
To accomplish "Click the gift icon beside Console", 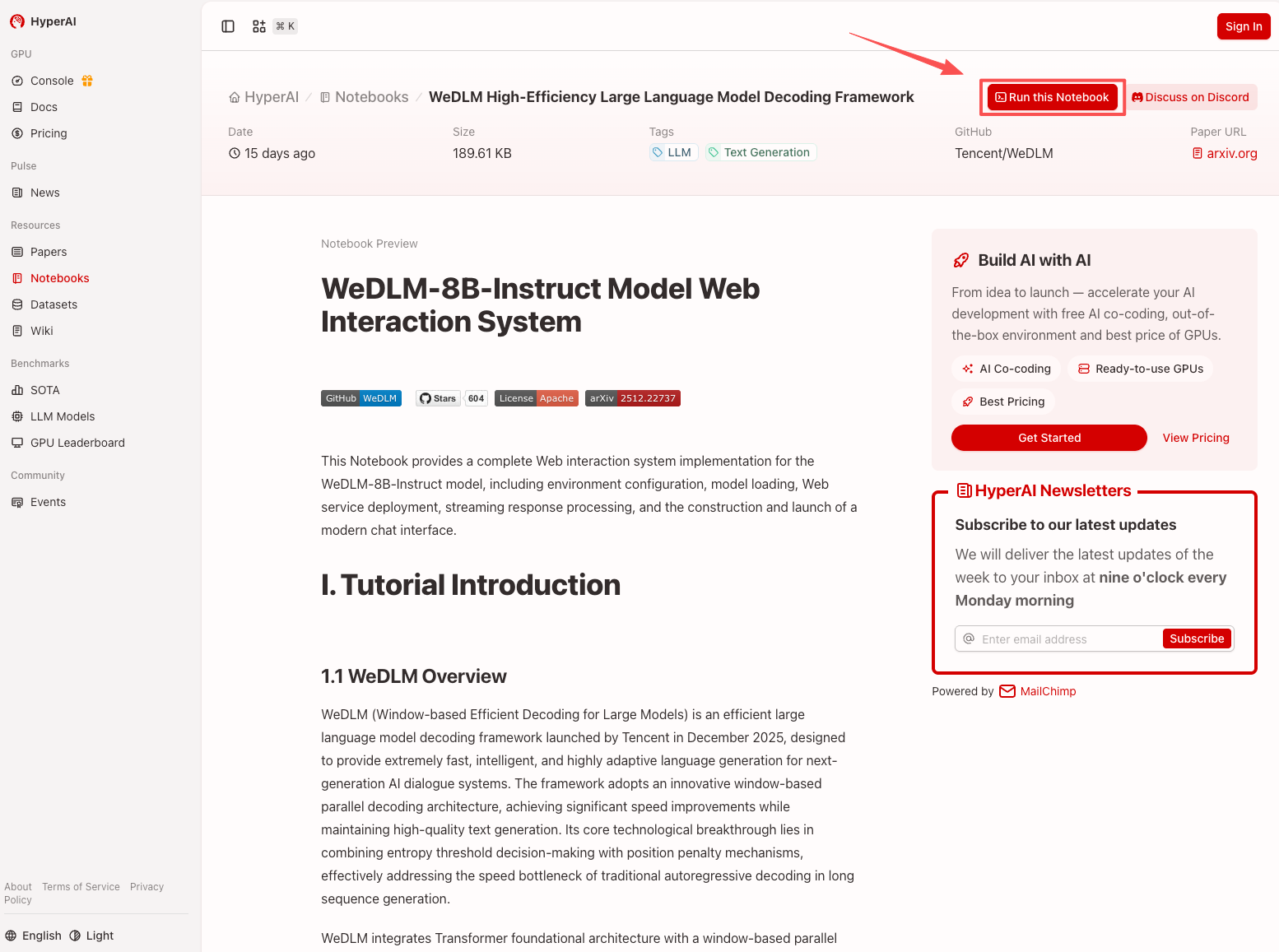I will tap(87, 81).
